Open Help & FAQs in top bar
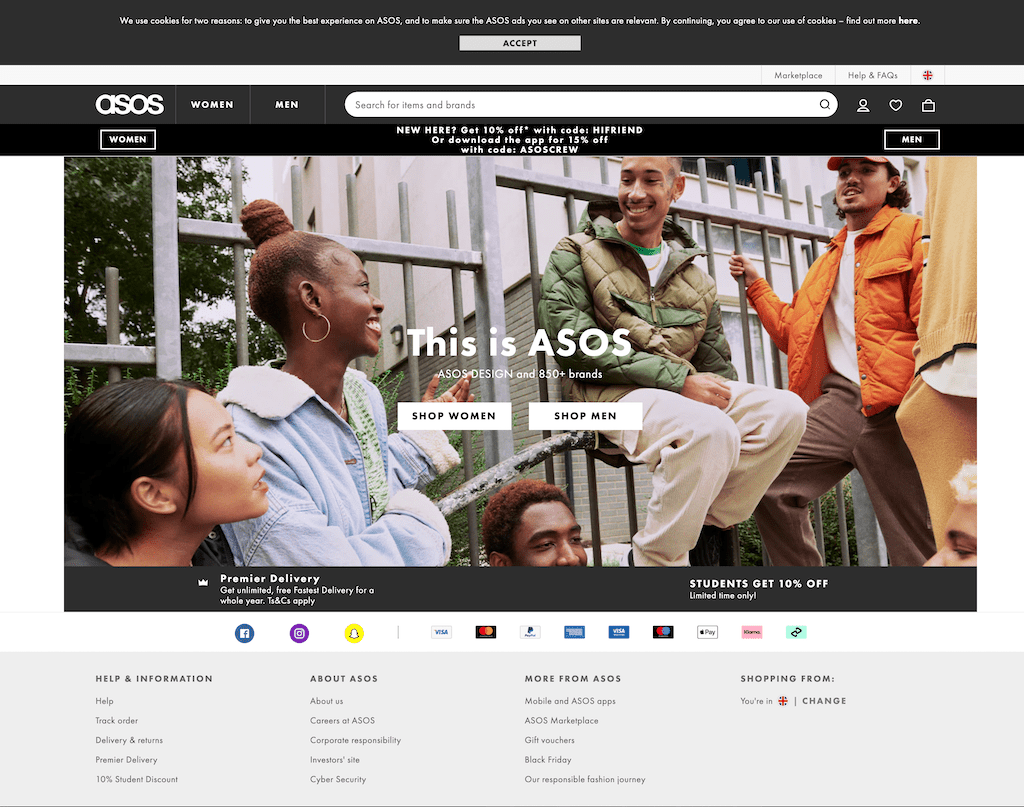Viewport: 1024px width, 807px height. pos(872,75)
